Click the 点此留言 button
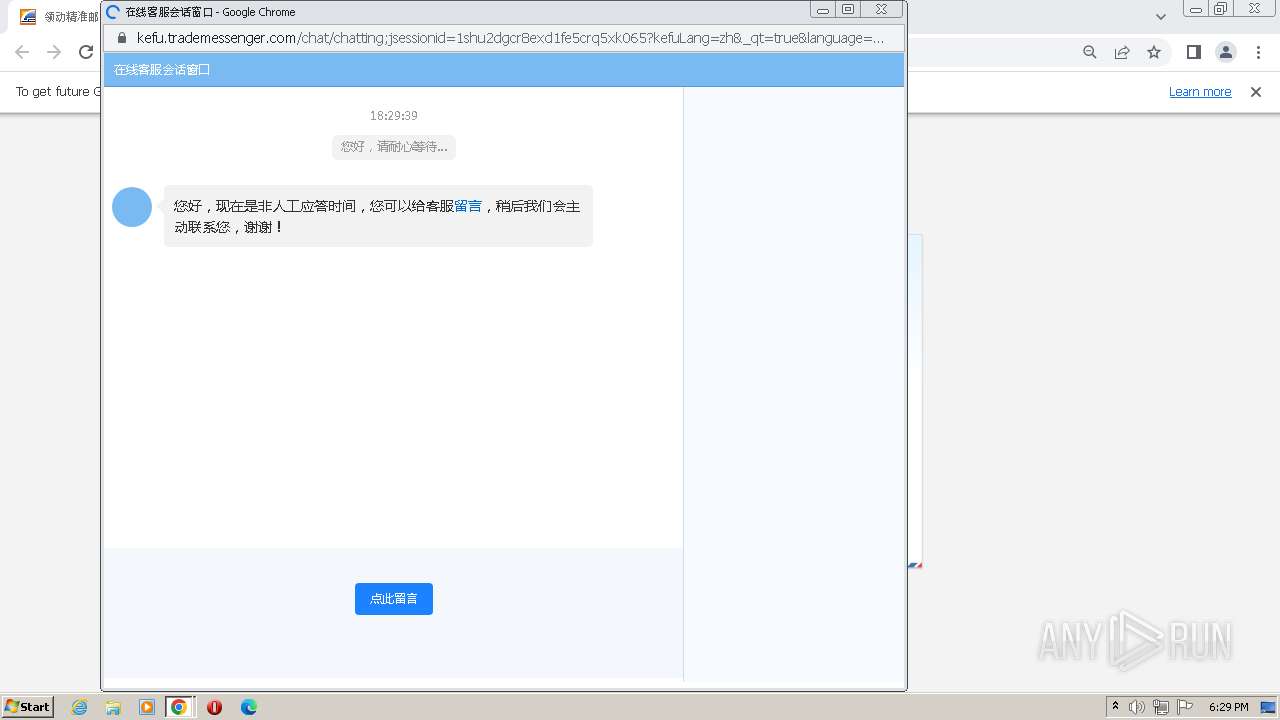 394,599
